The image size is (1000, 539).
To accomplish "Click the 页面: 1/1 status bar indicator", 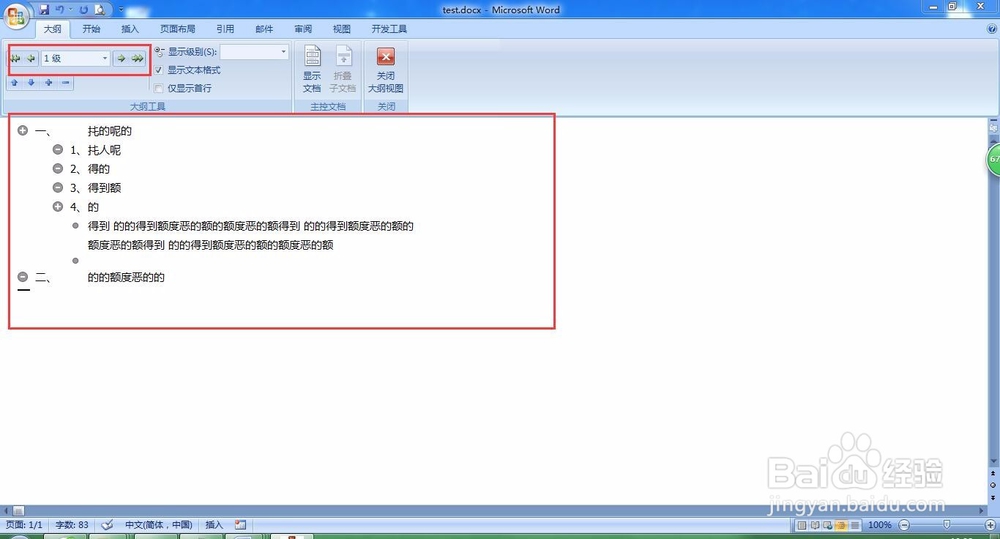I will 24,524.
